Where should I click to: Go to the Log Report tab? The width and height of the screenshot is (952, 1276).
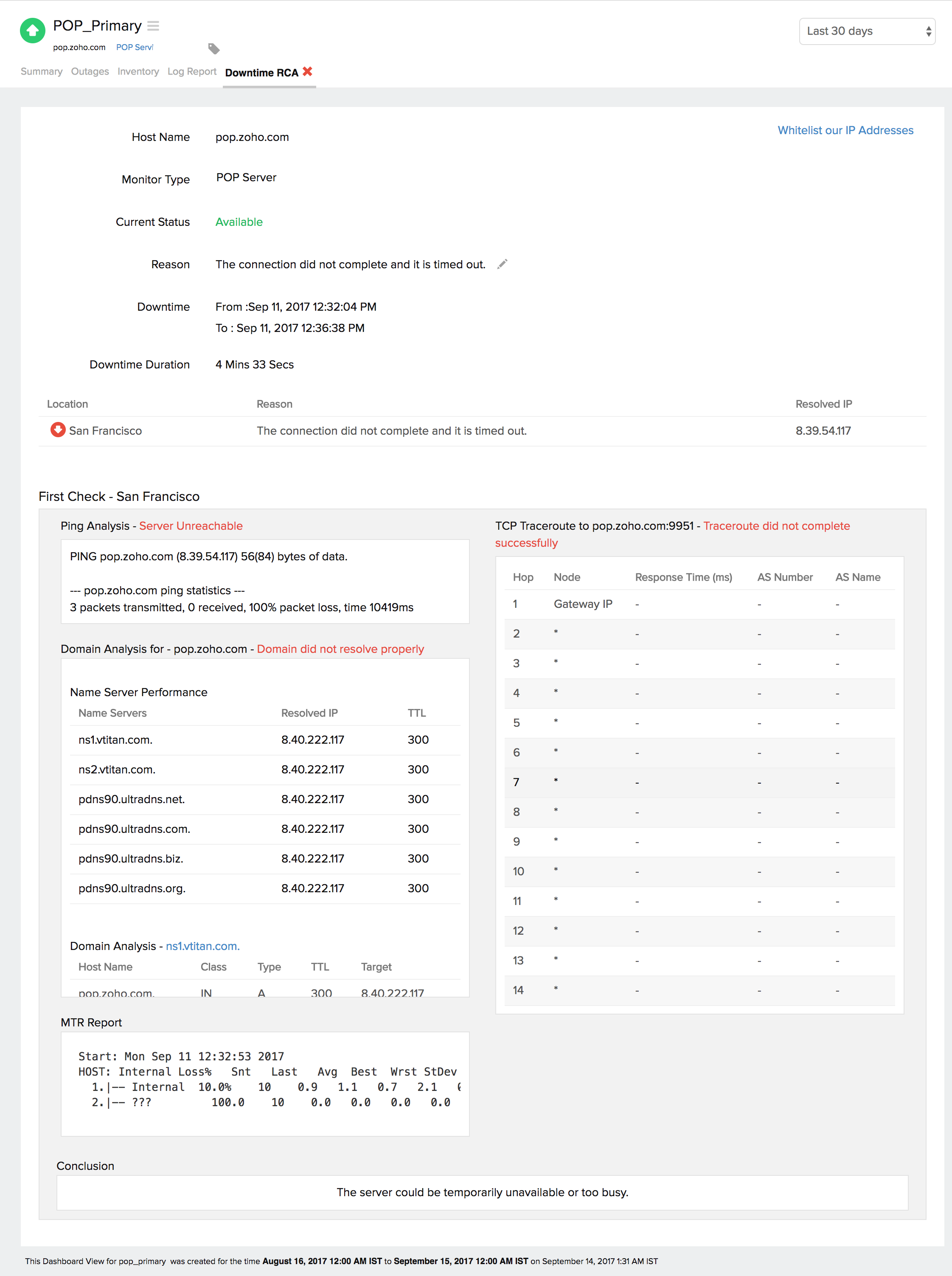(x=192, y=71)
